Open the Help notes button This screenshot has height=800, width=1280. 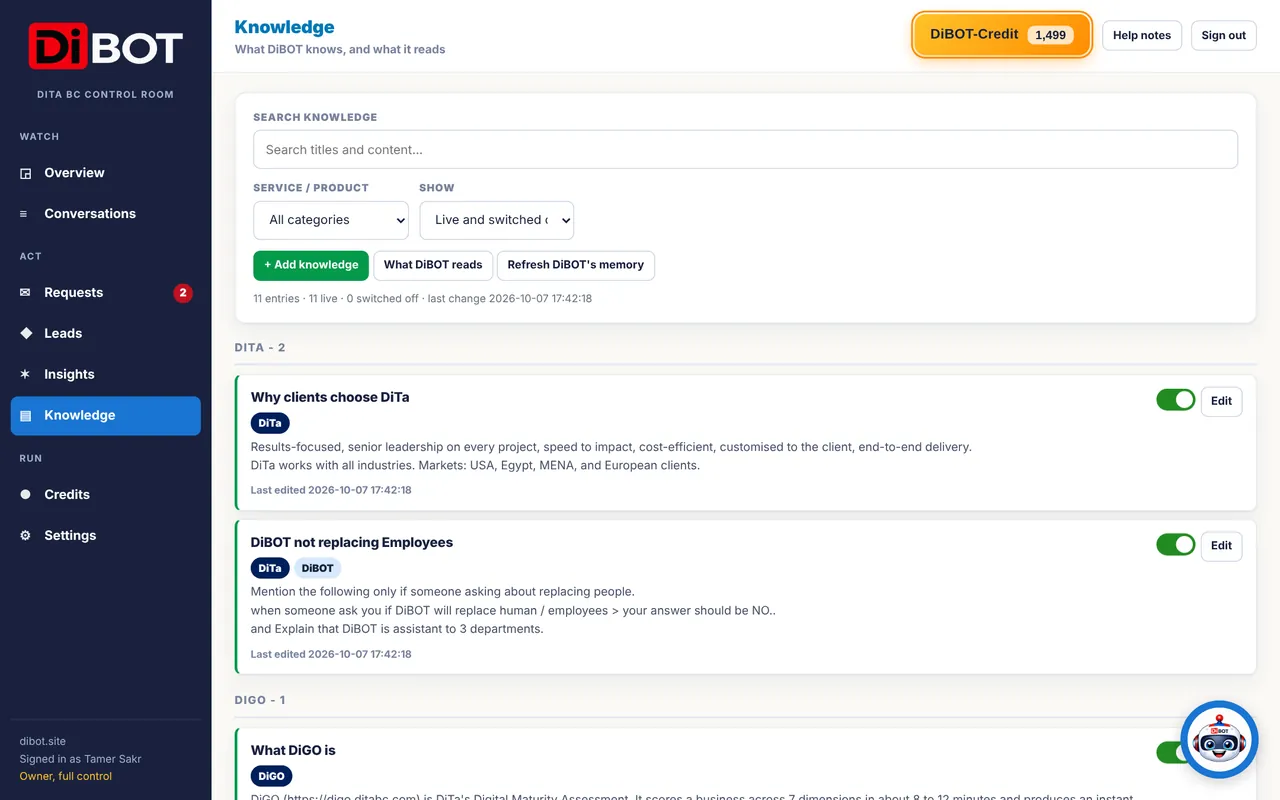coord(1142,35)
